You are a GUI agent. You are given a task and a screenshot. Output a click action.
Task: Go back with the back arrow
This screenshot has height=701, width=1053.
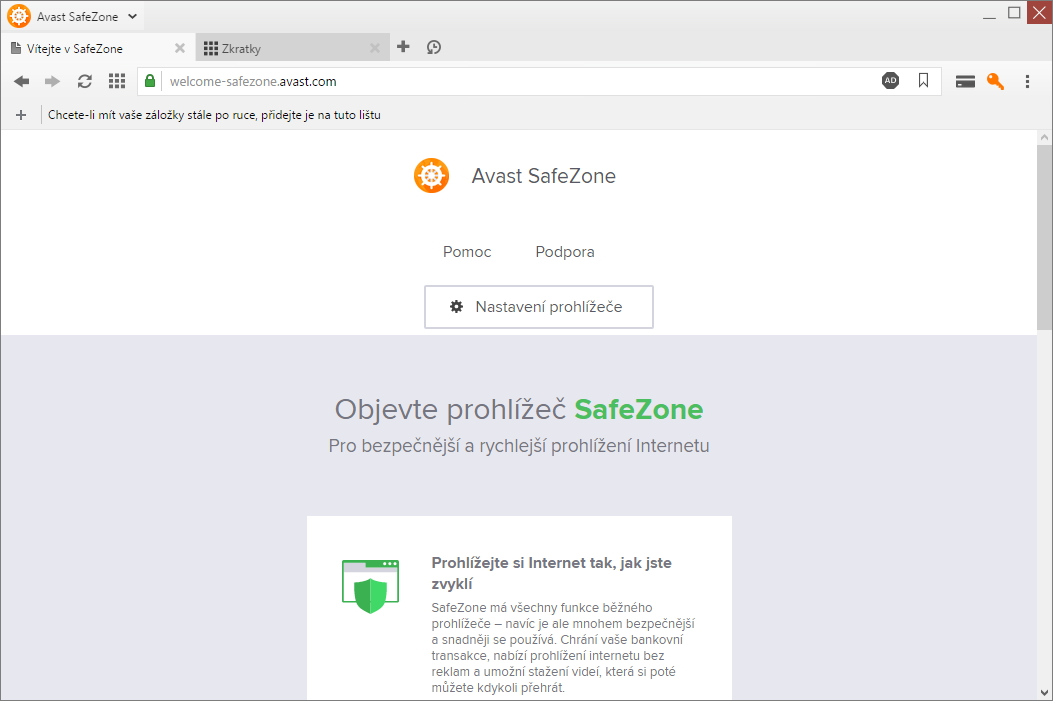click(x=21, y=81)
